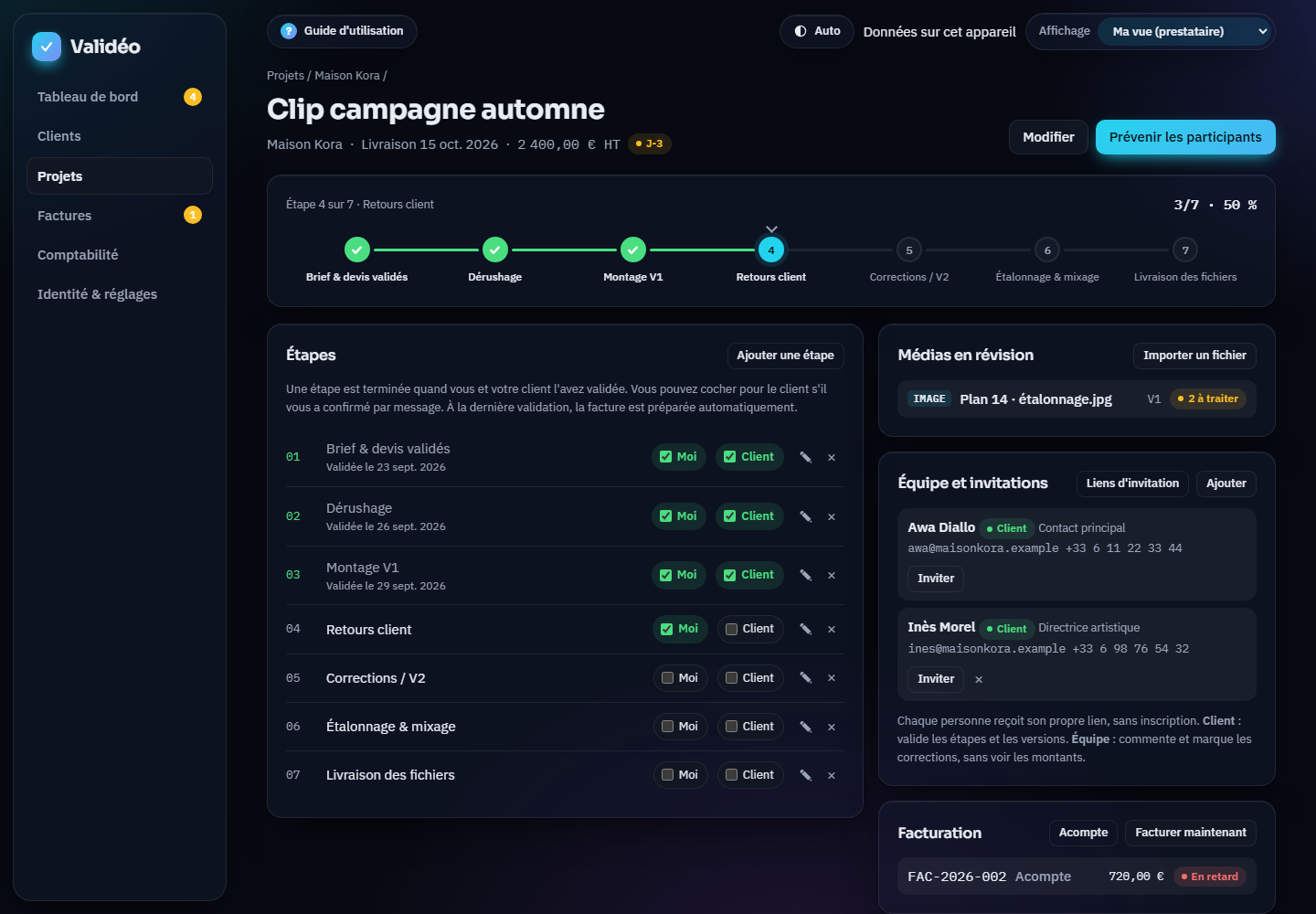1316x914 pixels.
Task: Click Importer un fichier
Action: 1194,356
